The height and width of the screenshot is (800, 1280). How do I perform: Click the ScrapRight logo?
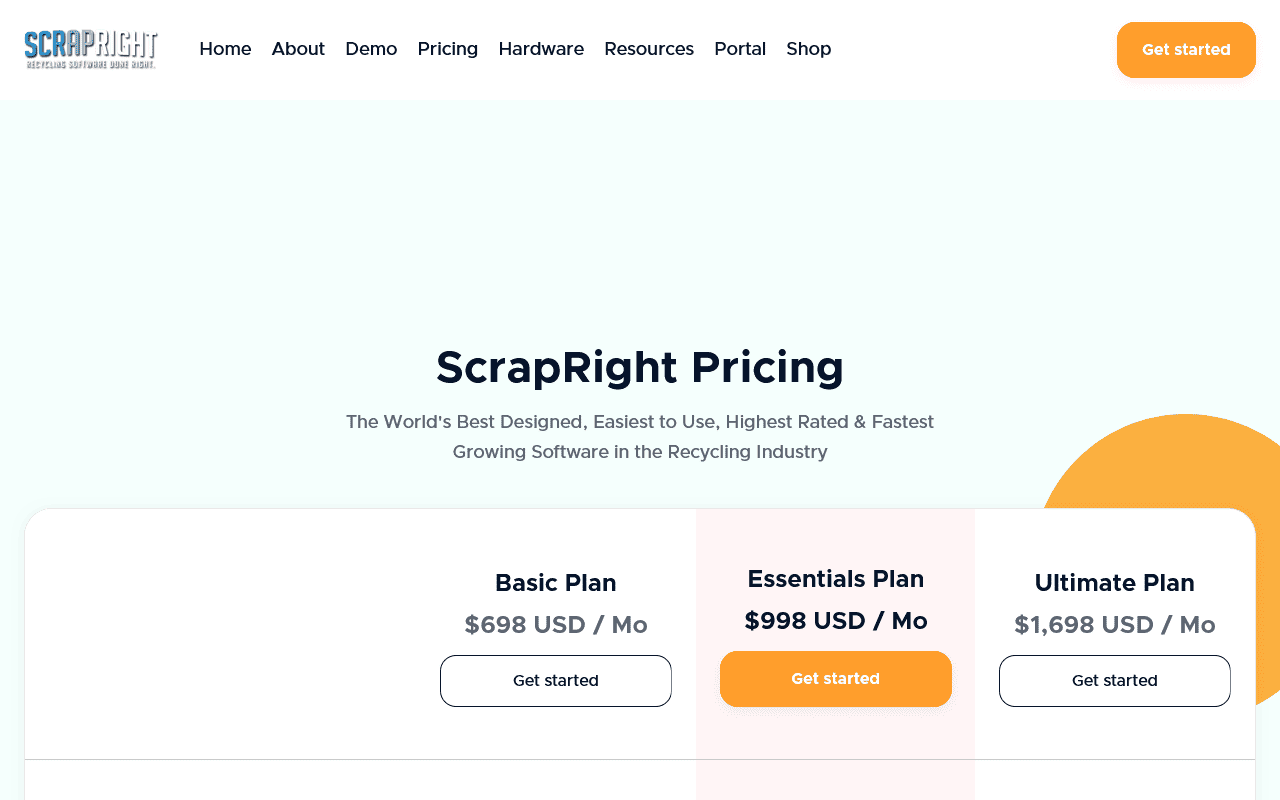click(90, 48)
